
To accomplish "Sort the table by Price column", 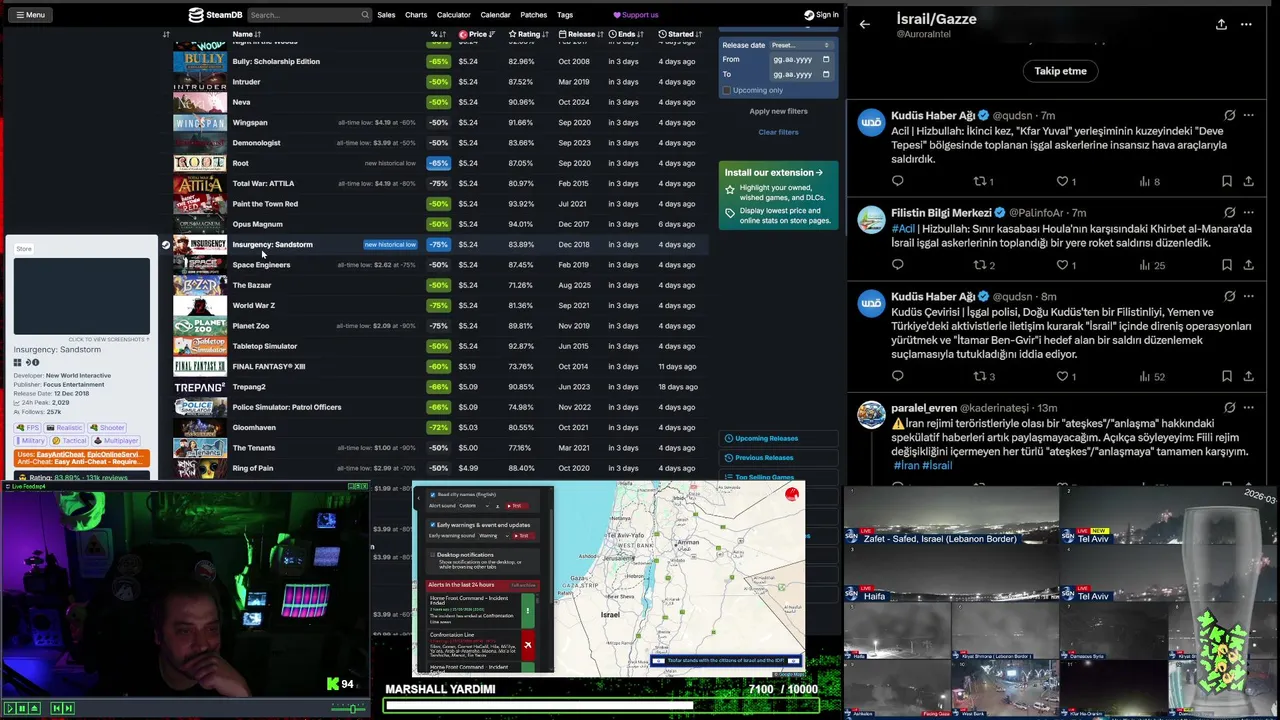I will pyautogui.click(x=477, y=34).
